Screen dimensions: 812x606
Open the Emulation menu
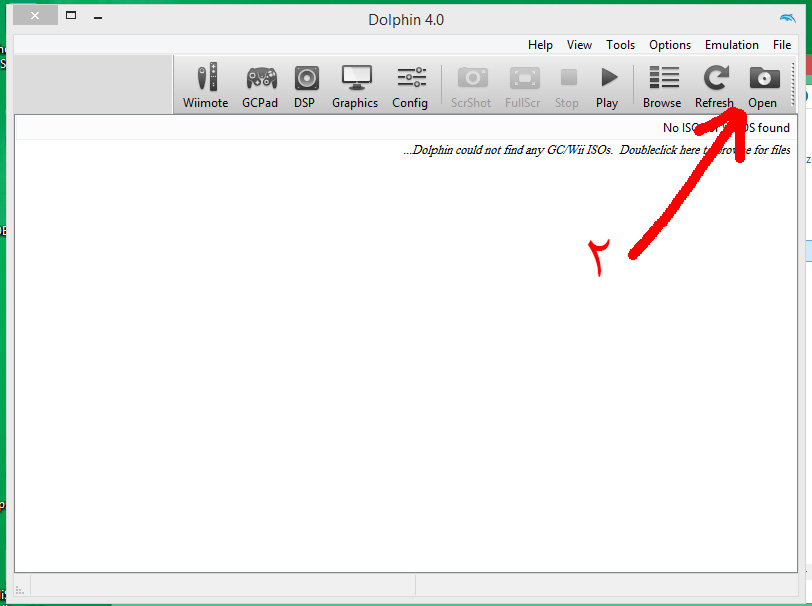click(x=732, y=45)
